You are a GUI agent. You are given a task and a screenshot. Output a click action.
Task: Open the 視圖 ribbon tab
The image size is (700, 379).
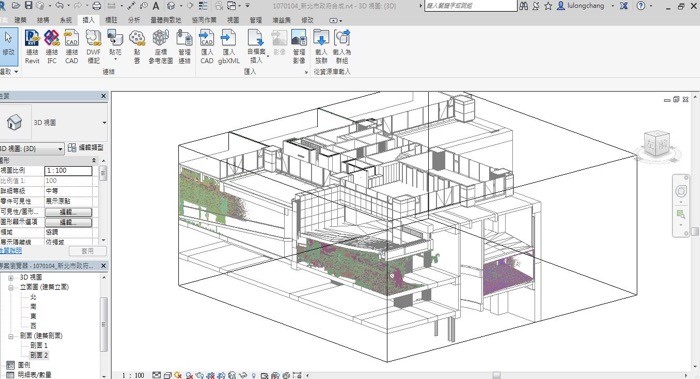pyautogui.click(x=233, y=20)
